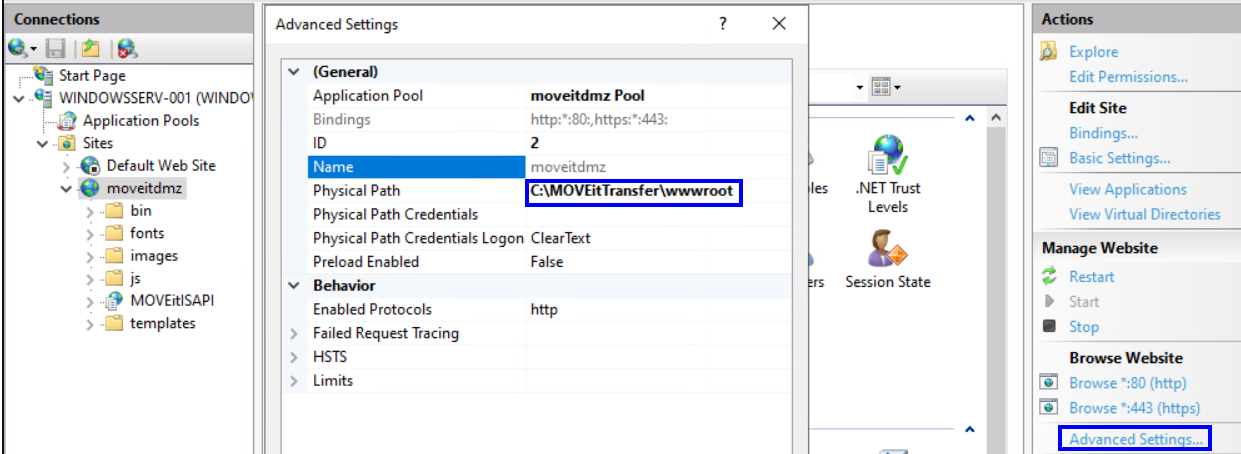The image size is (1241, 454).
Task: Click the green Restart arrows icon
Action: [x=1049, y=277]
